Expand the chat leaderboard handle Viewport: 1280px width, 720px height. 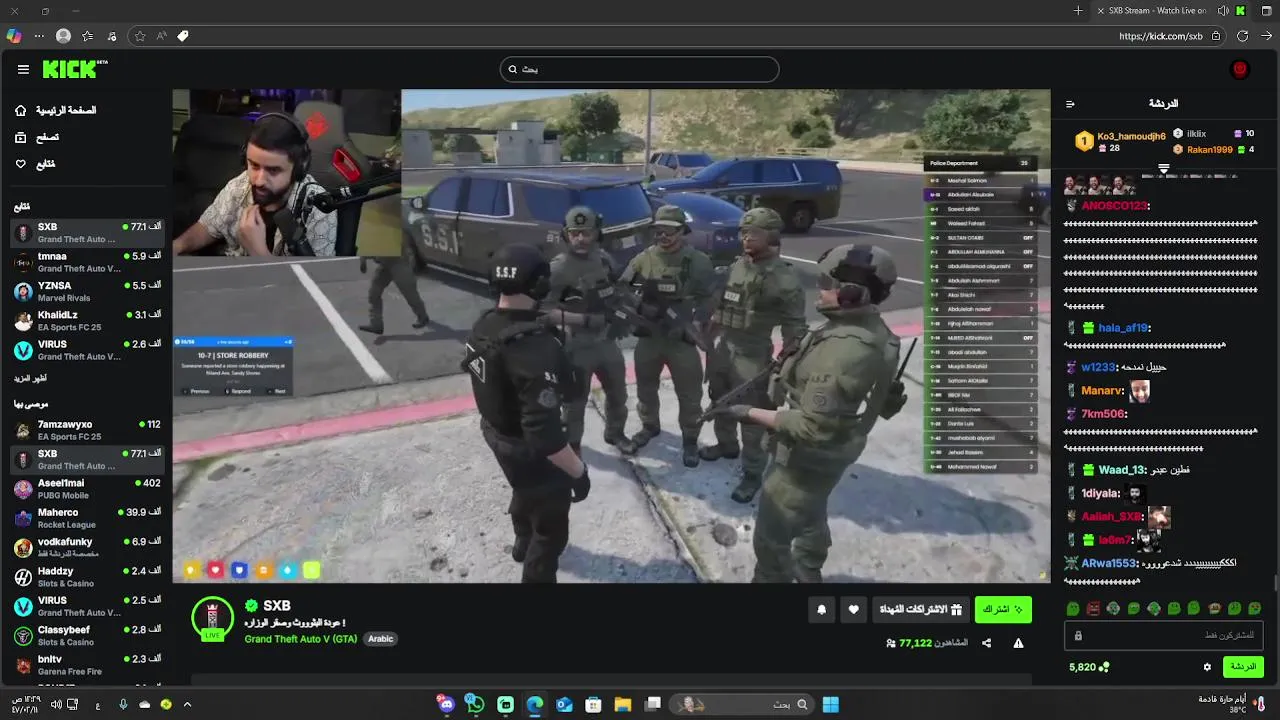tap(1163, 168)
